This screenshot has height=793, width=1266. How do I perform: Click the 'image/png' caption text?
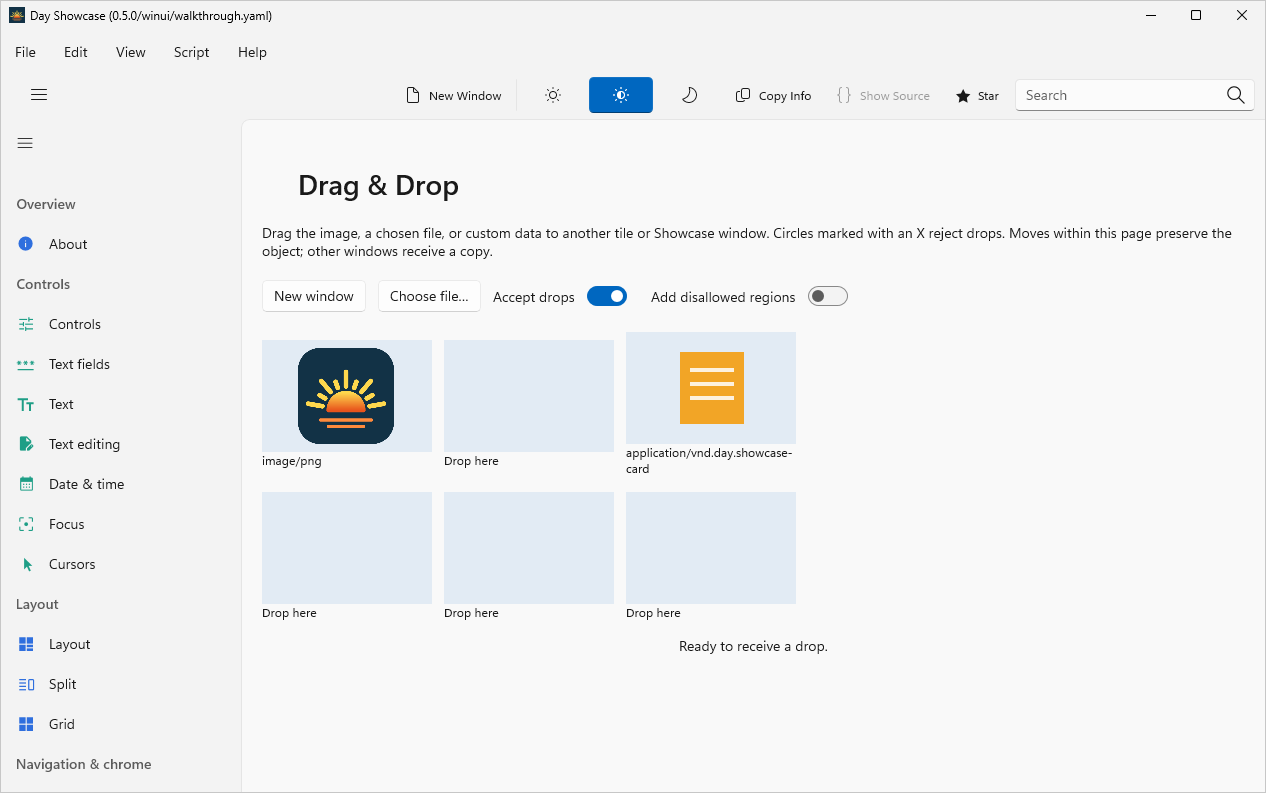[292, 461]
